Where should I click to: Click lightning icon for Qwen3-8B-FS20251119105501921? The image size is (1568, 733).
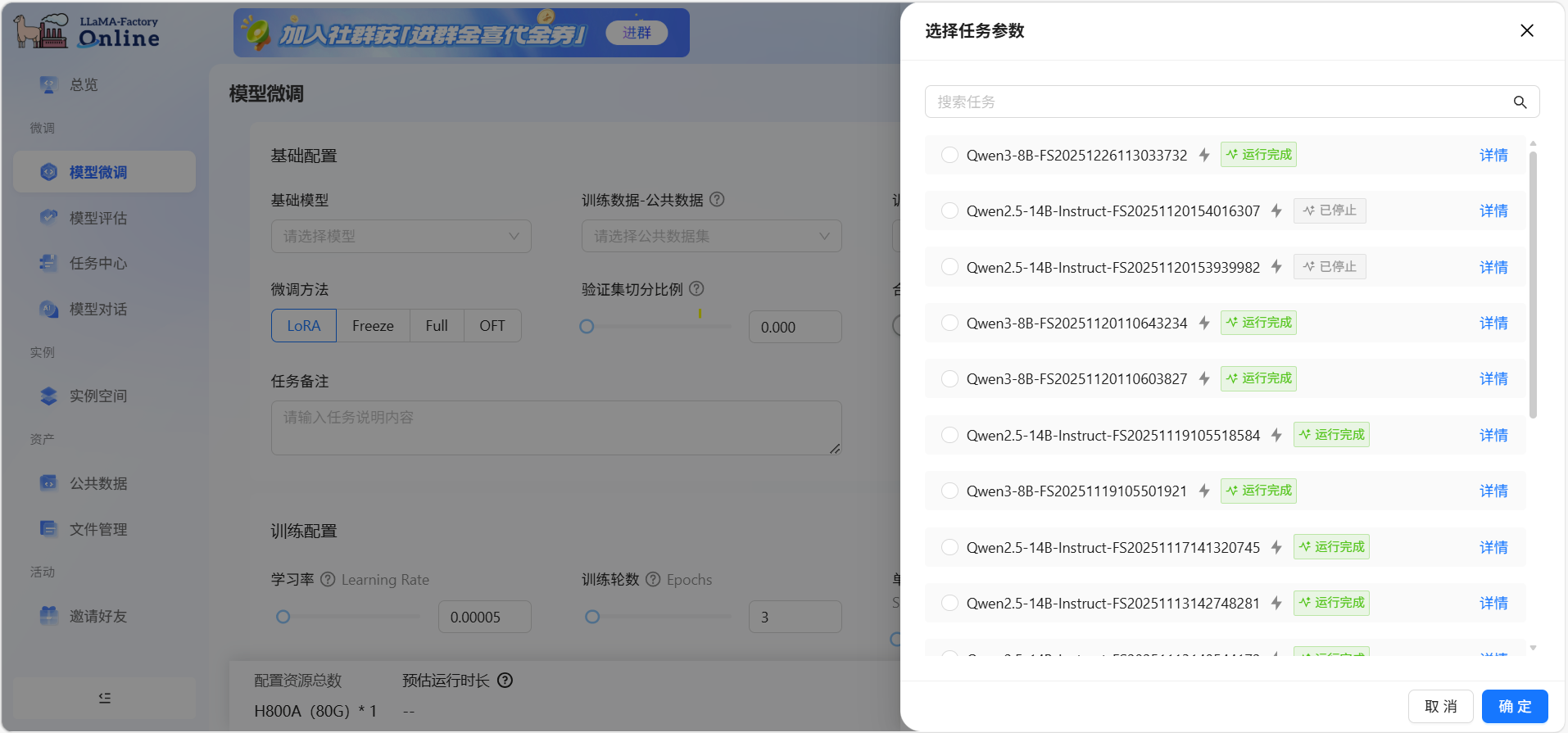(x=1204, y=491)
